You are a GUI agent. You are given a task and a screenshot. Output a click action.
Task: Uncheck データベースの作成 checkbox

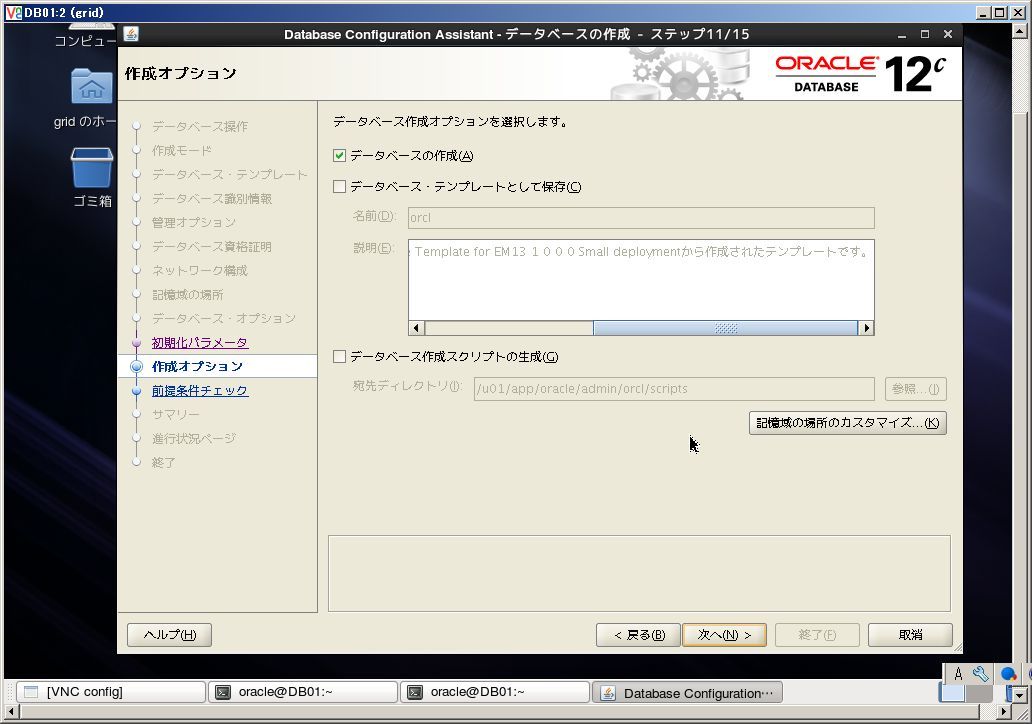340,156
